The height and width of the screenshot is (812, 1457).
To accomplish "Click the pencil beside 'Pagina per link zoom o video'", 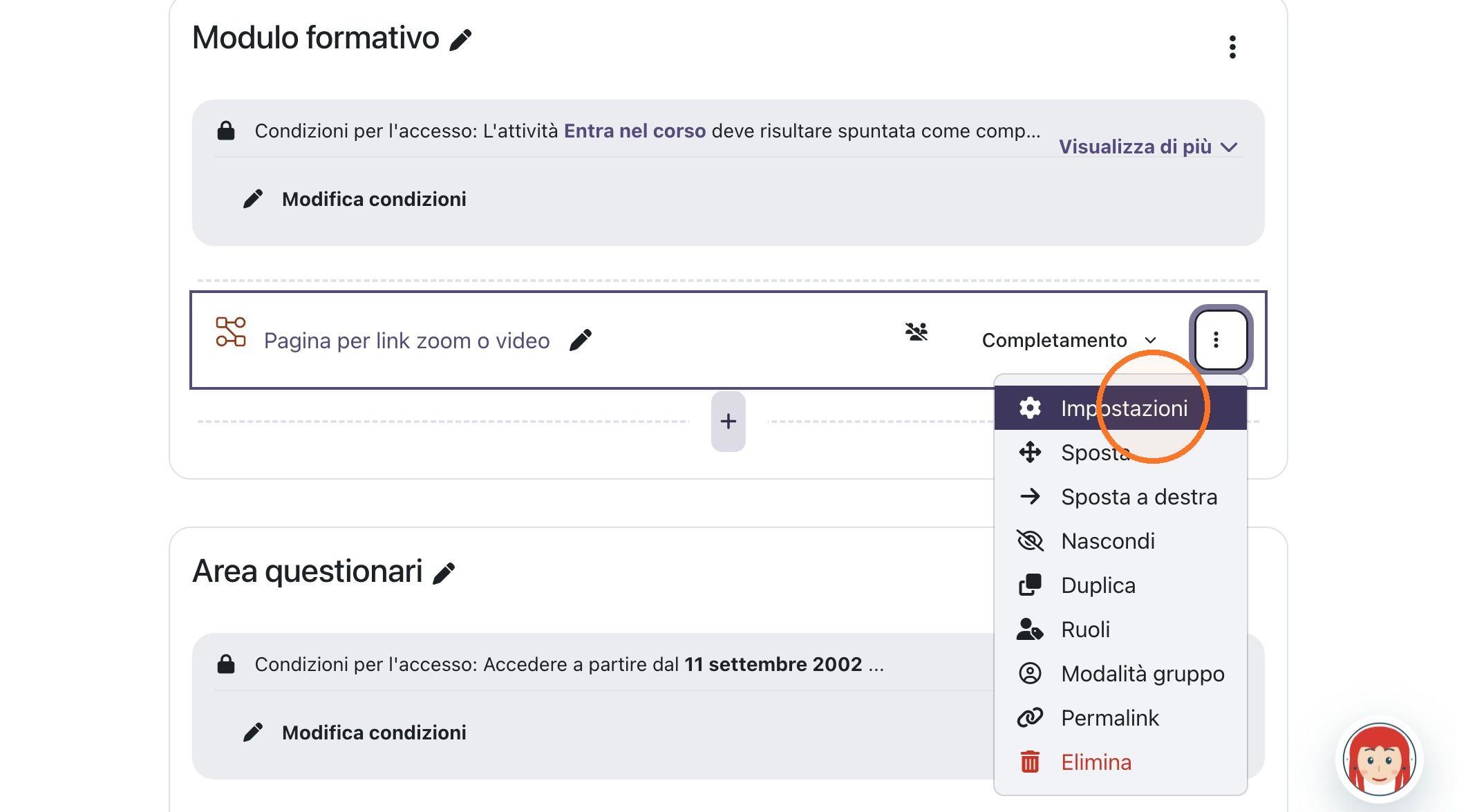I will pos(581,340).
